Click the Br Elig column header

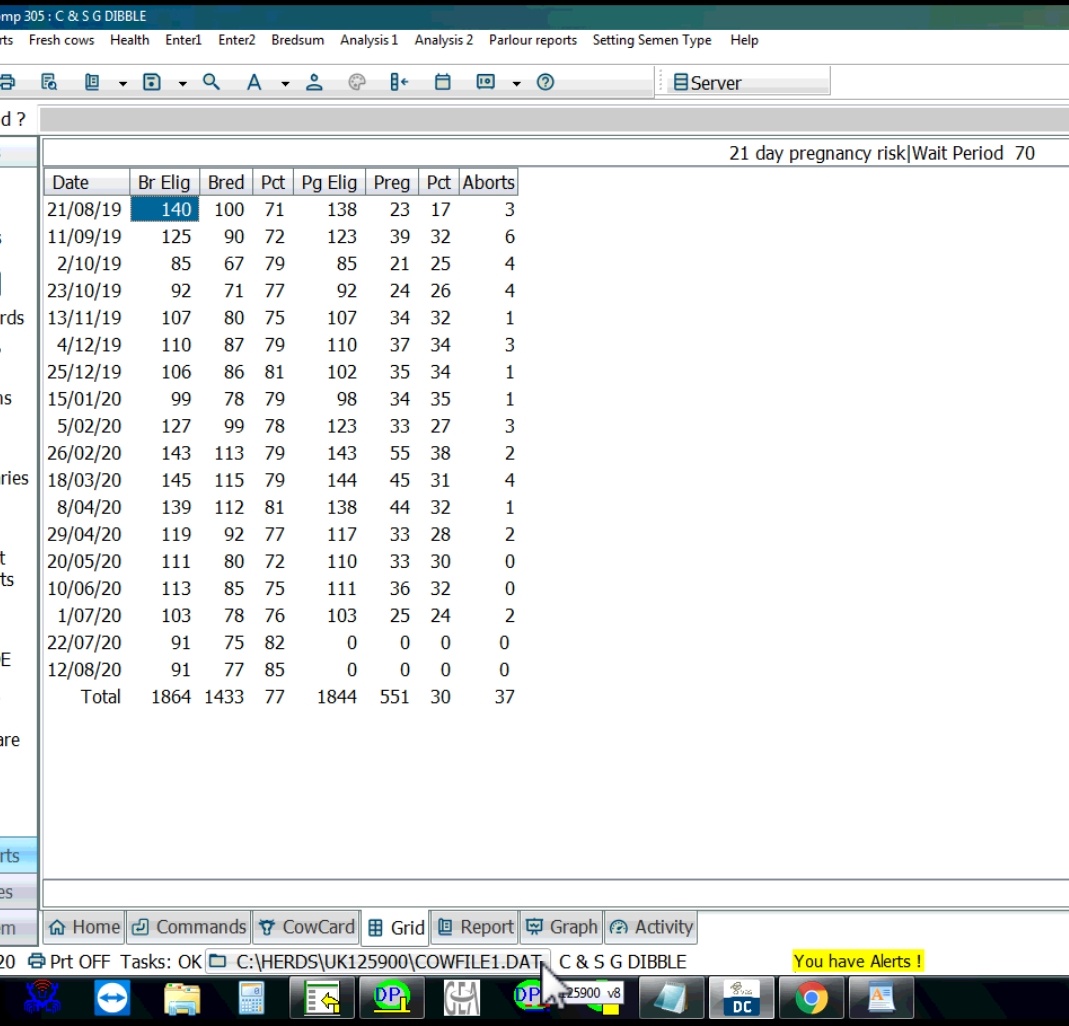point(164,183)
